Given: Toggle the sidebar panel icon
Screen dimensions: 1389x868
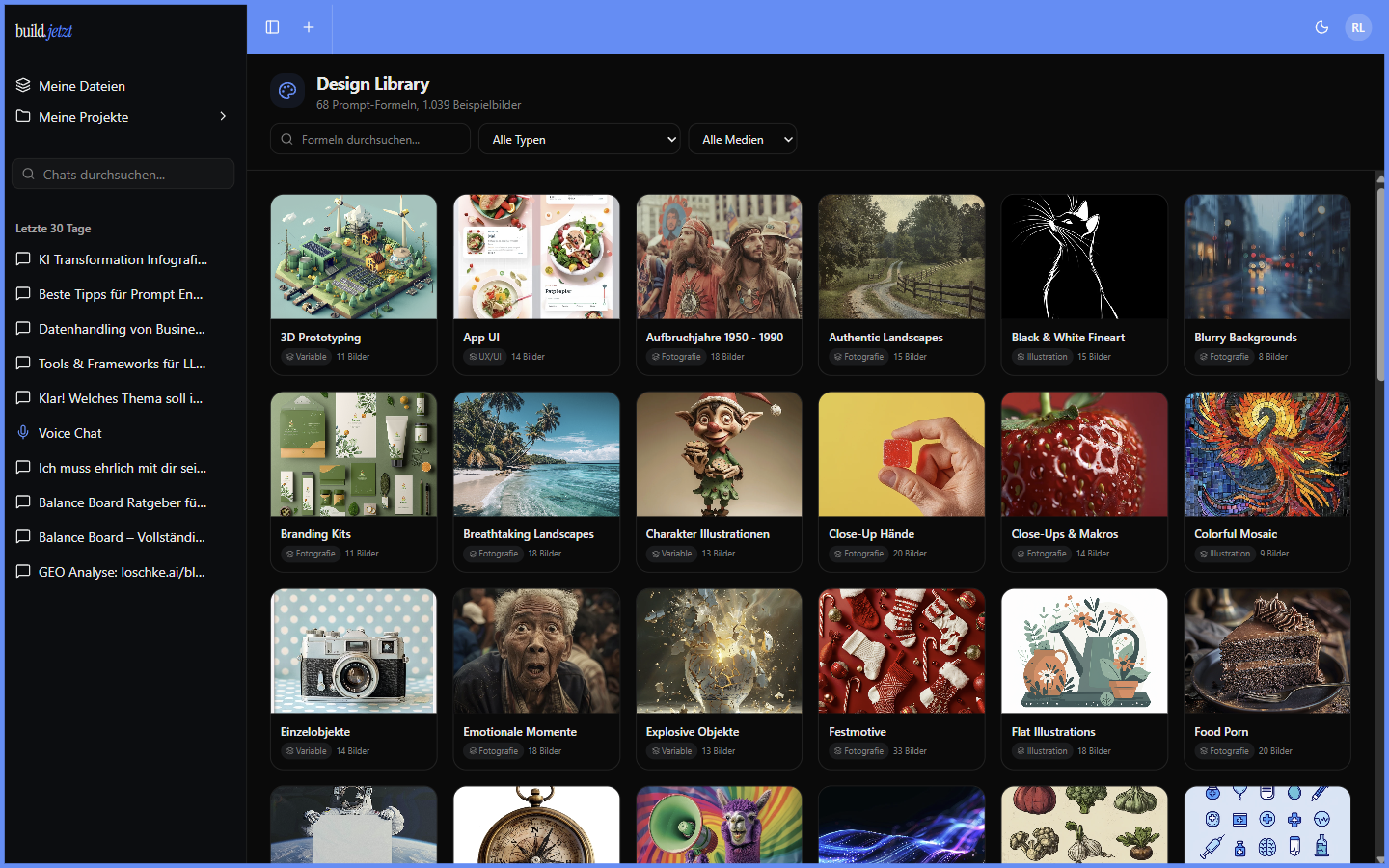Looking at the screenshot, I should tap(272, 27).
